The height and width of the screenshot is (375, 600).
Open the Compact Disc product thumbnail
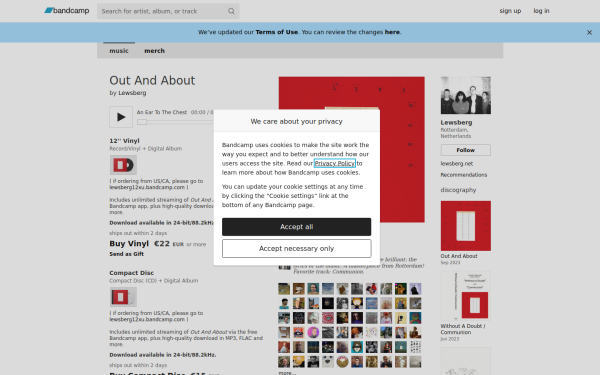click(123, 297)
